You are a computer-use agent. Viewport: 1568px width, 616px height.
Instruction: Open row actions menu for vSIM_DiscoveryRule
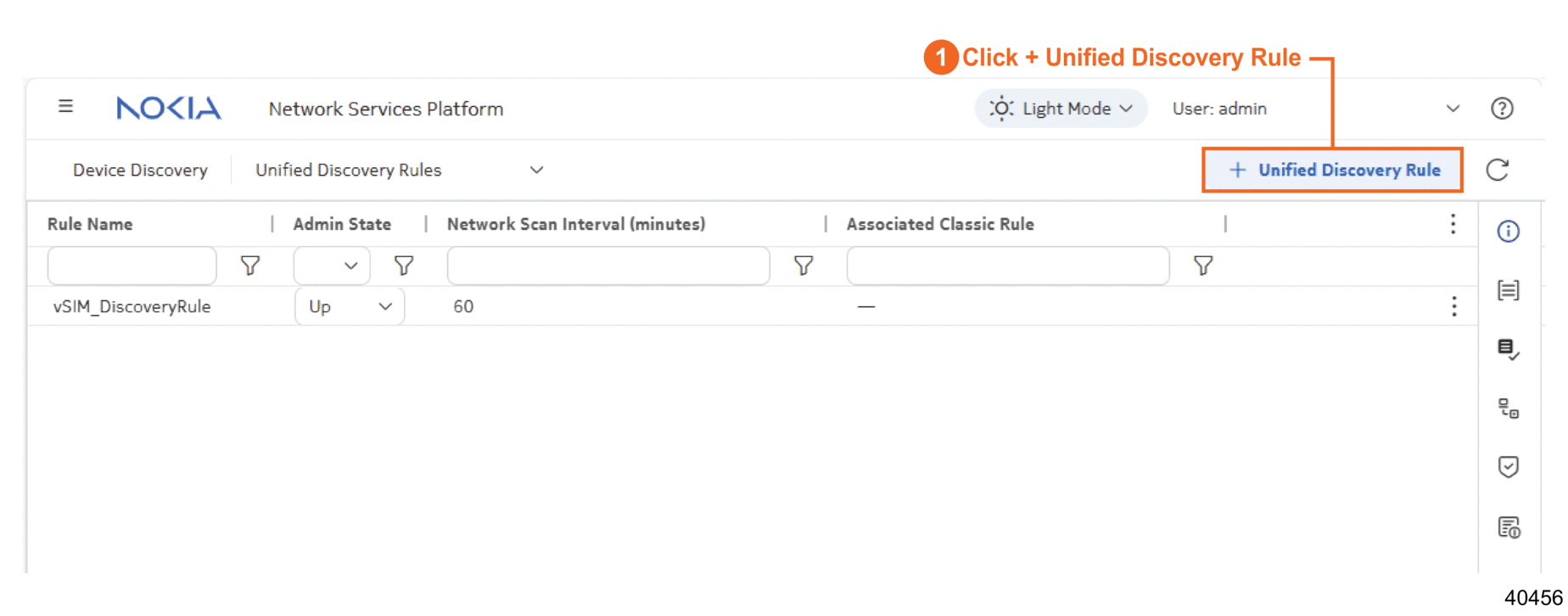[x=1453, y=306]
